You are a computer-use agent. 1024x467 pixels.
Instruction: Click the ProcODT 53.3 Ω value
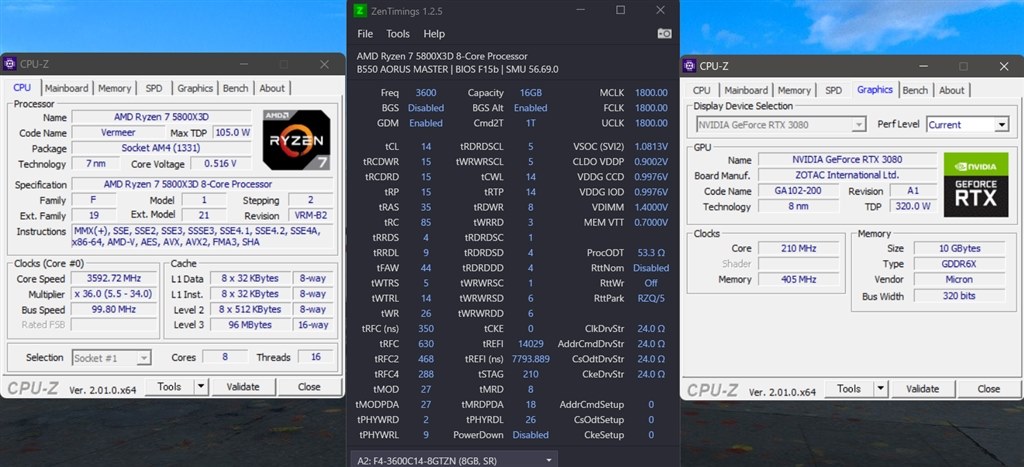[x=651, y=253]
